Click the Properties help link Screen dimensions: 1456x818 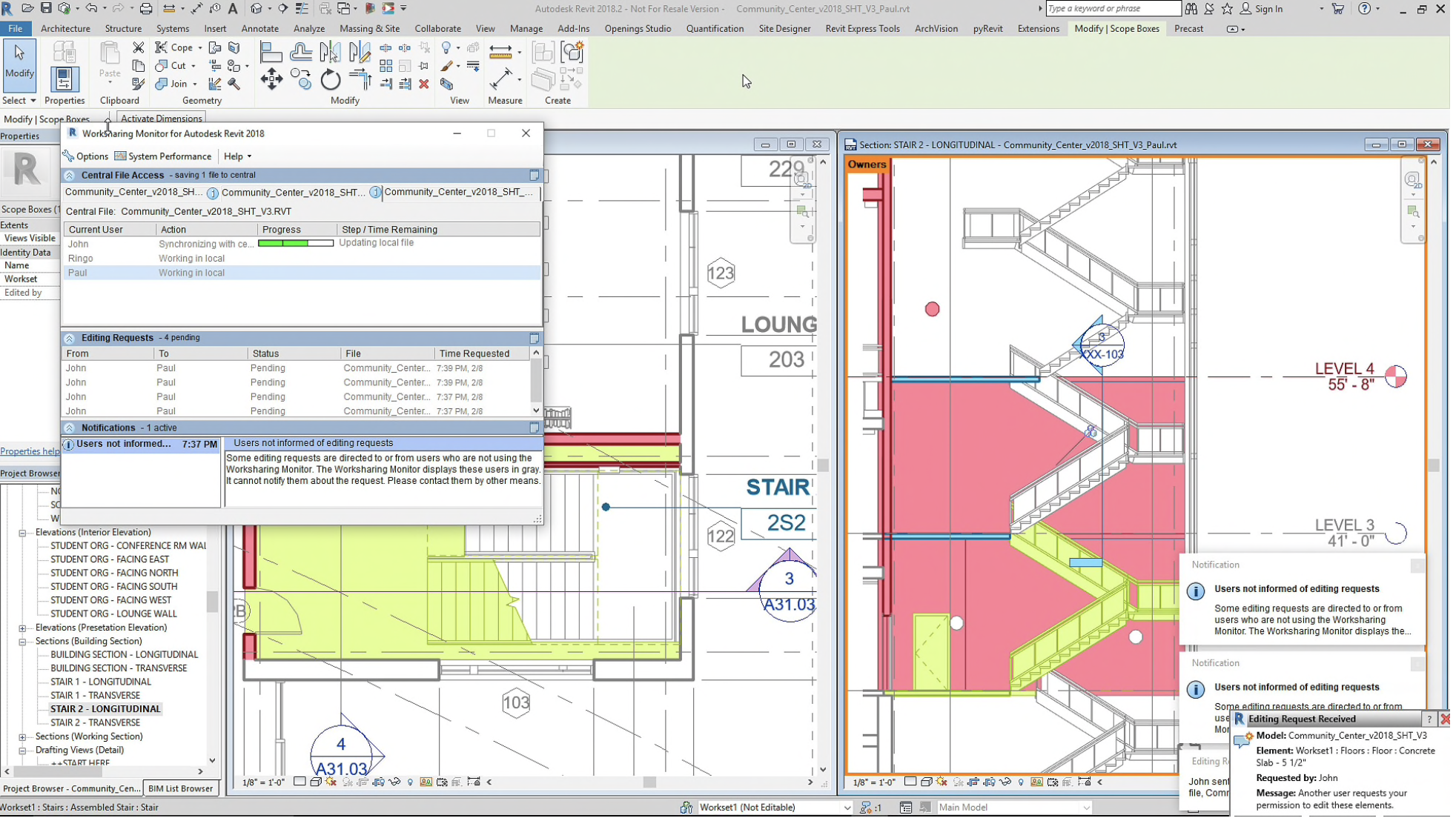coord(30,451)
